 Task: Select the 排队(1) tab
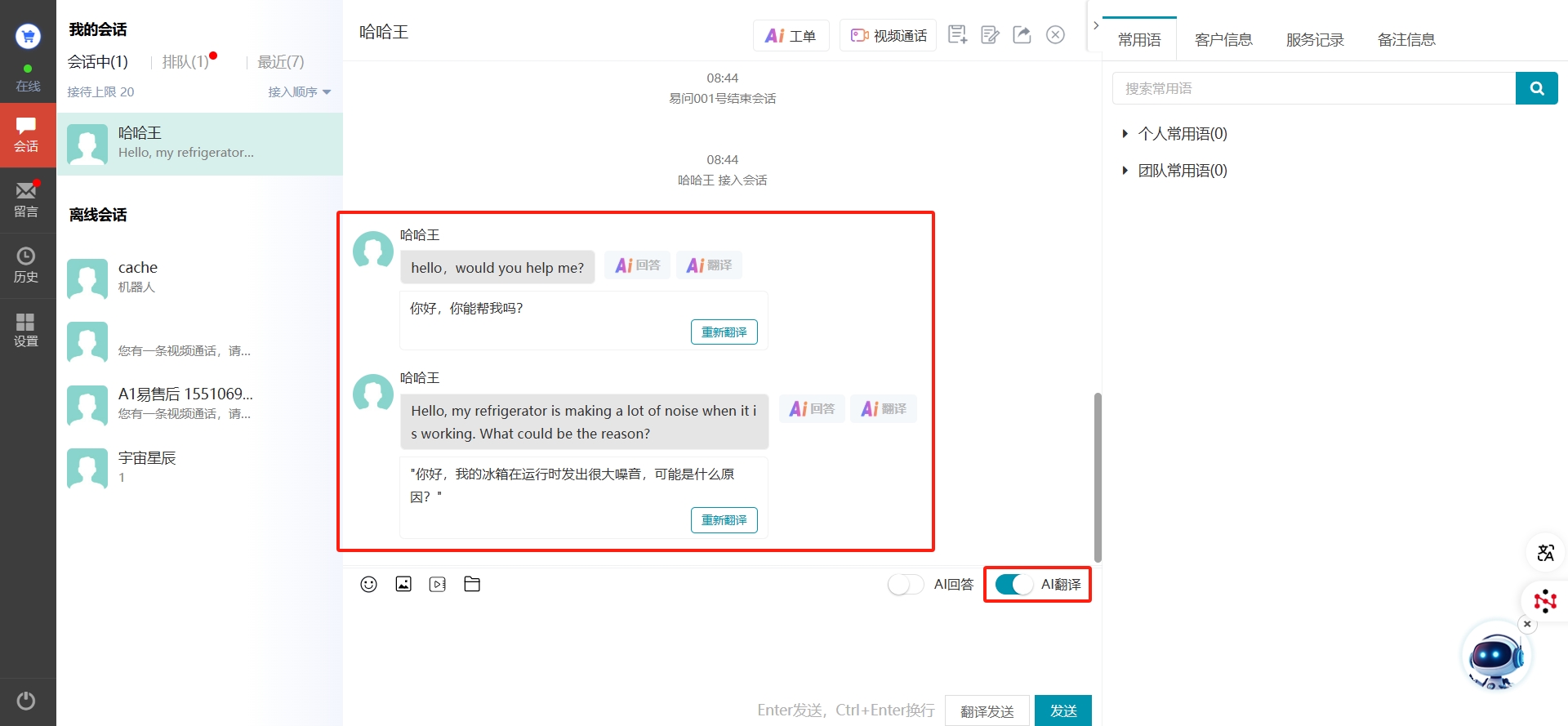(186, 61)
